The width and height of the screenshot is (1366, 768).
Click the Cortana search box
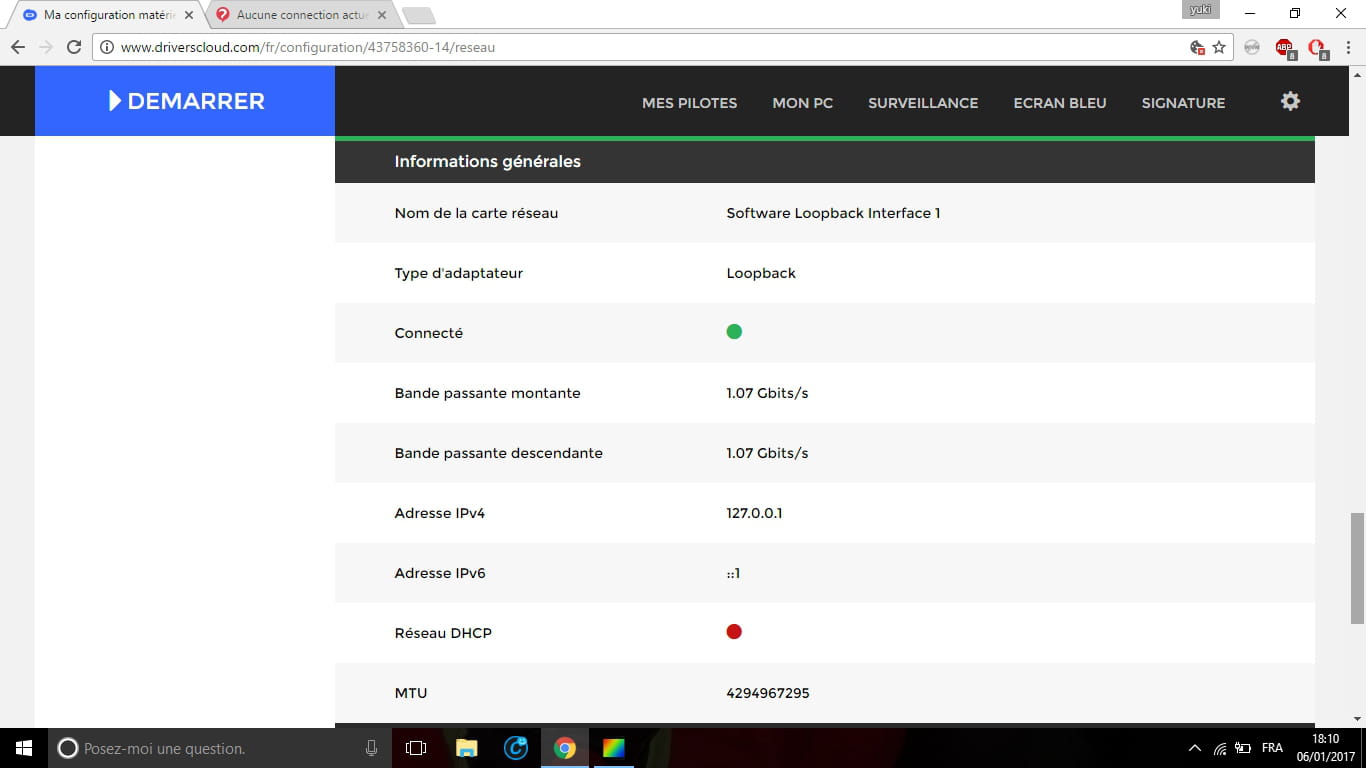(x=215, y=748)
